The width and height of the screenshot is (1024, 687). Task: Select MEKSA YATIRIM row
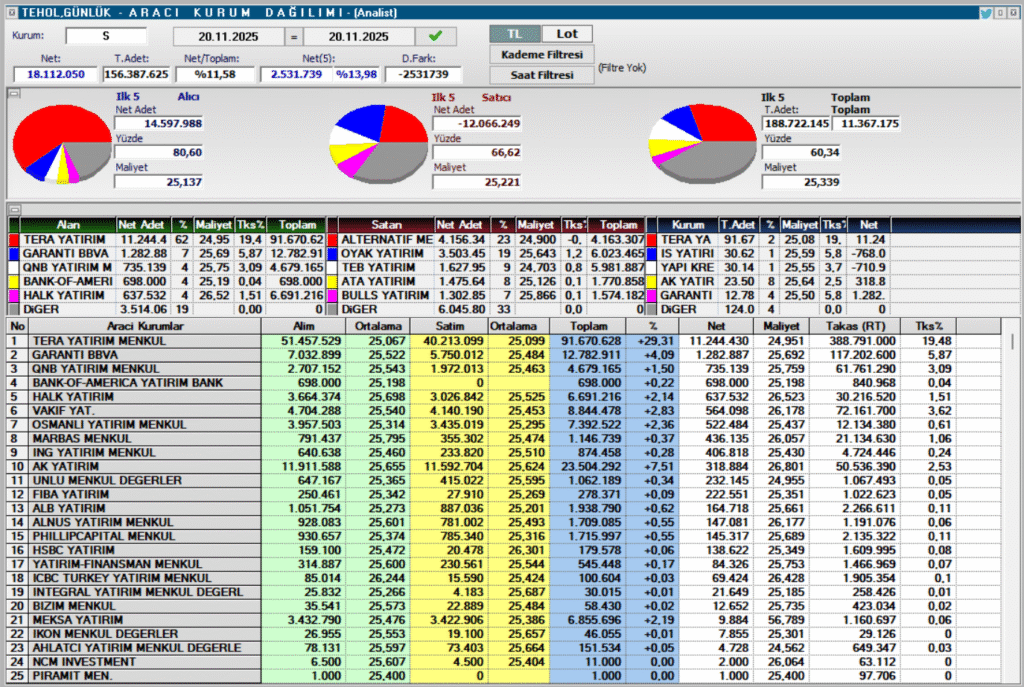(504, 620)
